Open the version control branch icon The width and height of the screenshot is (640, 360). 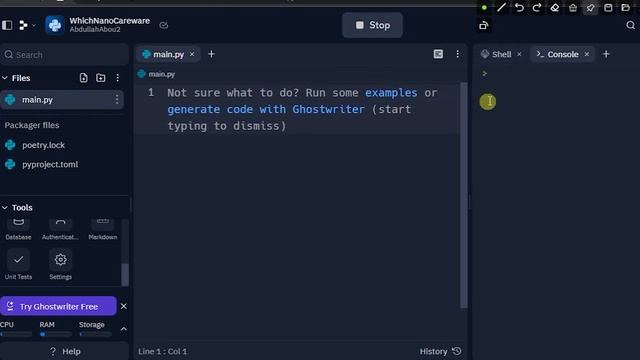(23, 25)
